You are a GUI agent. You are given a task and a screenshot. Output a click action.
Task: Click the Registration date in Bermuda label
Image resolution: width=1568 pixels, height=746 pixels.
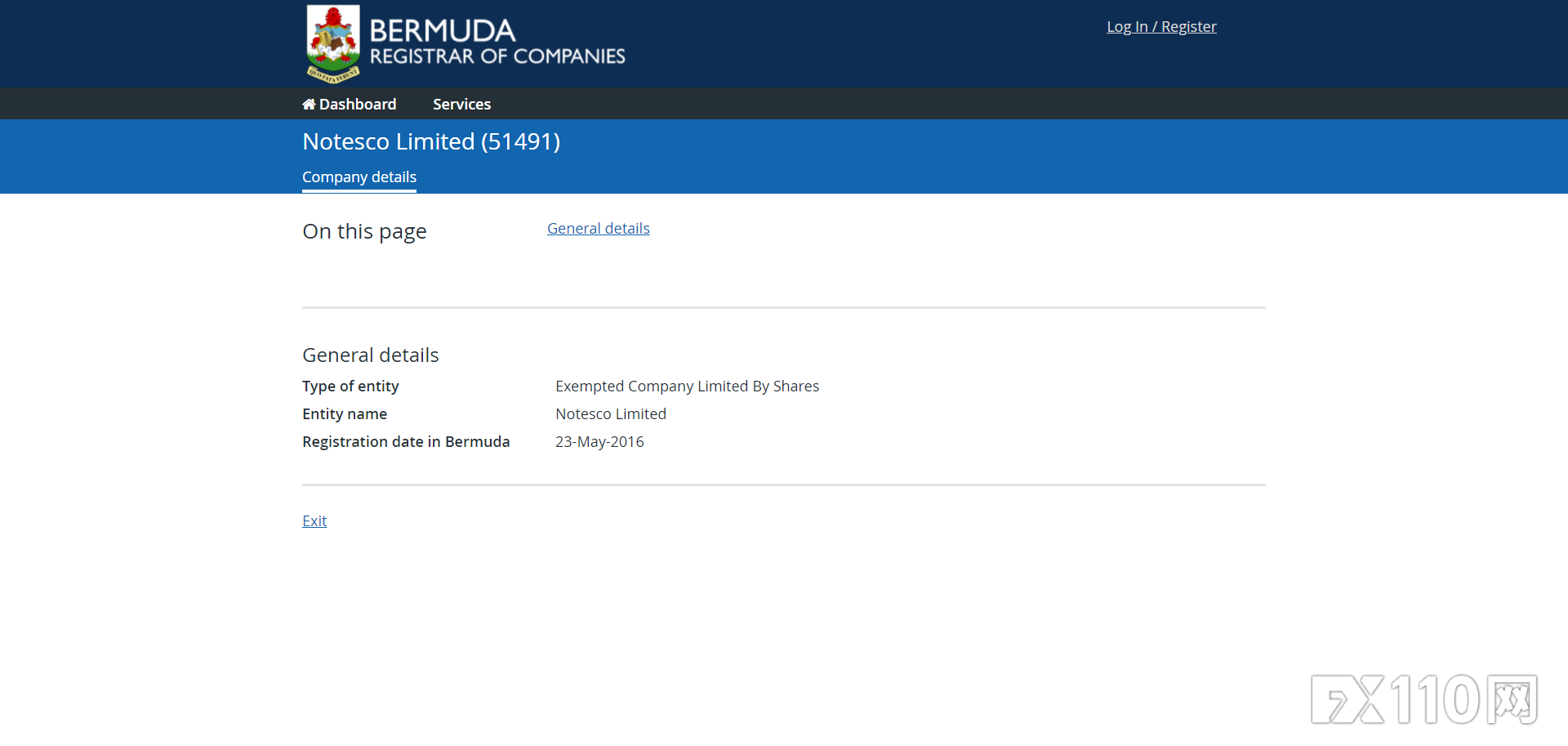pyautogui.click(x=406, y=442)
